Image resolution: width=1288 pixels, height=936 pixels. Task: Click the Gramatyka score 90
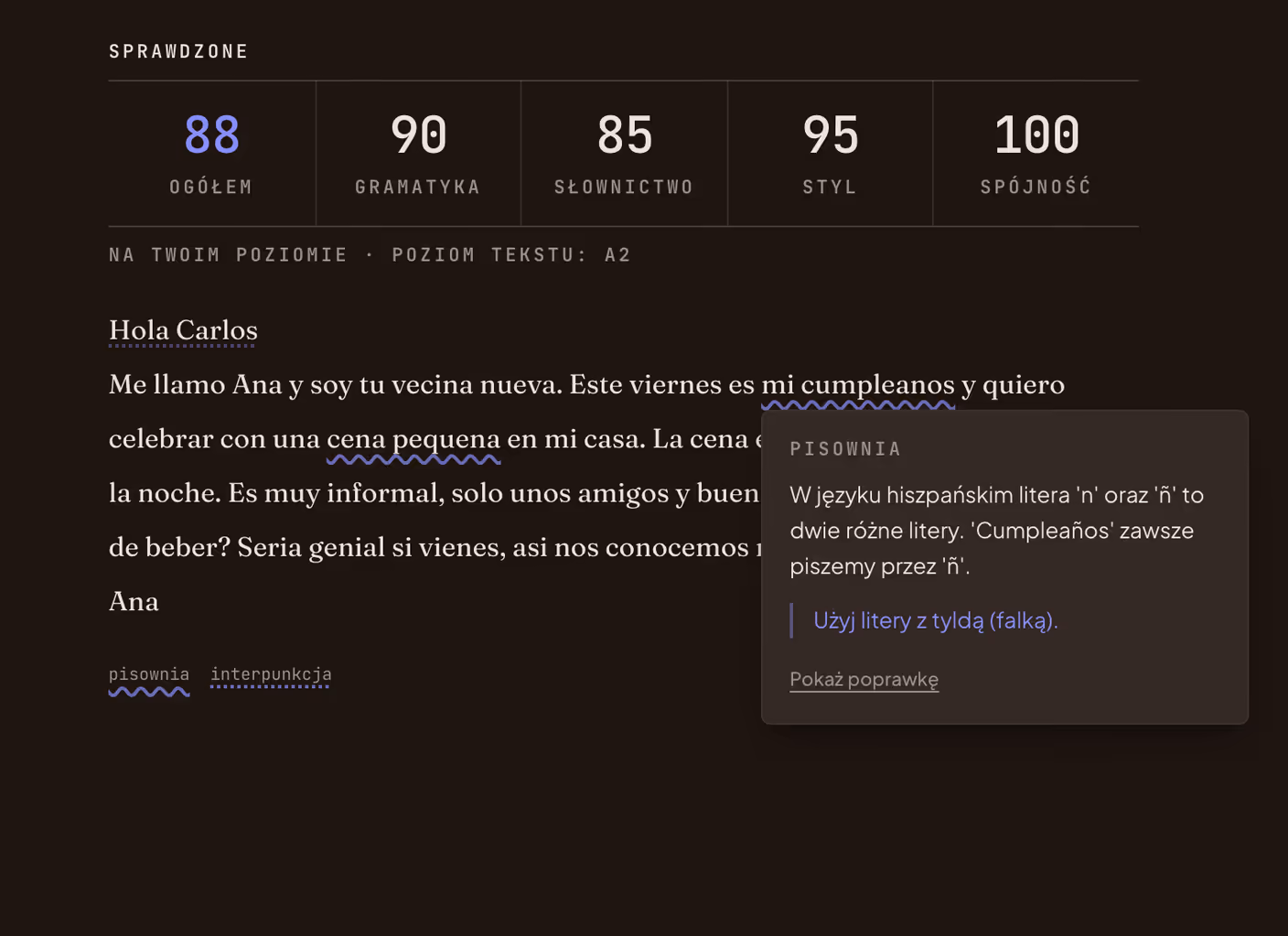coord(418,153)
